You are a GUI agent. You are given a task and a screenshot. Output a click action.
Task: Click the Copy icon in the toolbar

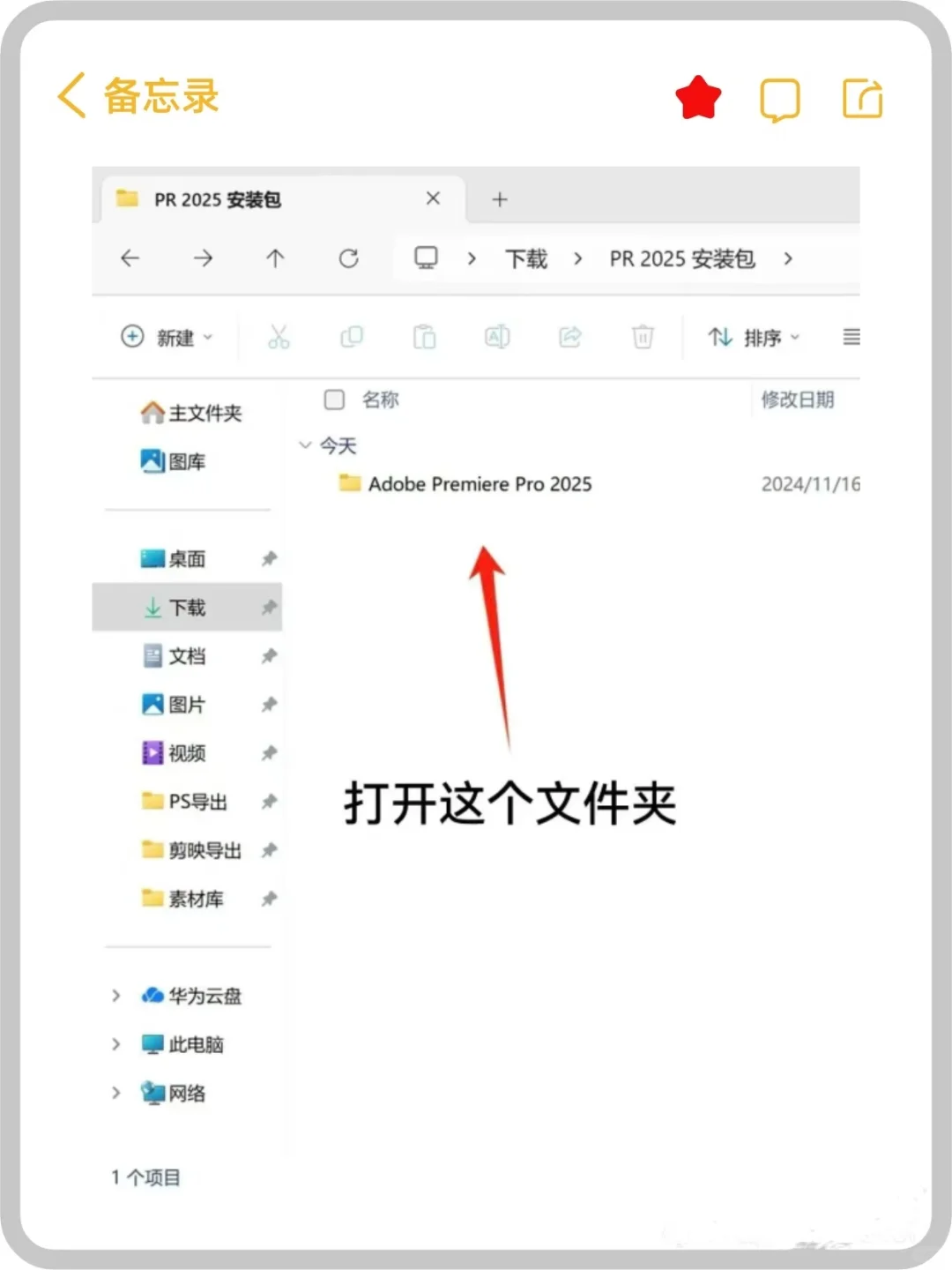pyautogui.click(x=352, y=337)
